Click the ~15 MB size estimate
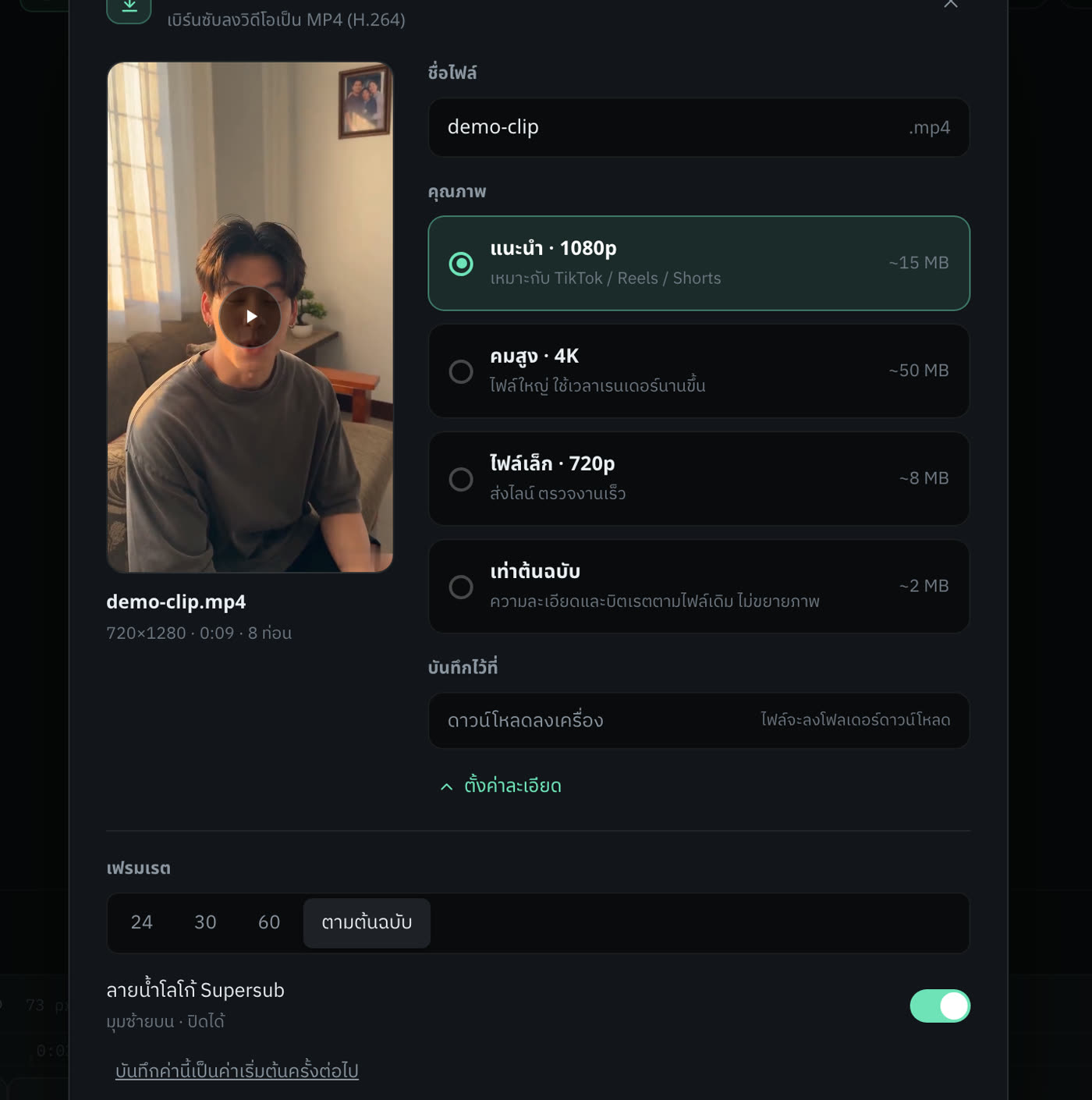 click(x=919, y=263)
